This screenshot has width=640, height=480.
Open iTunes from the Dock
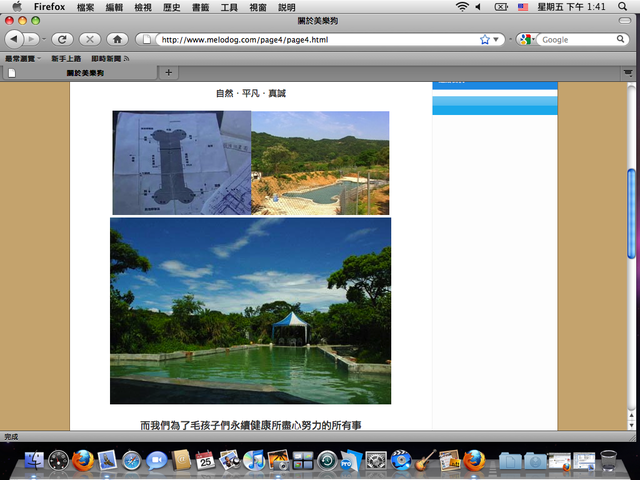point(254,461)
